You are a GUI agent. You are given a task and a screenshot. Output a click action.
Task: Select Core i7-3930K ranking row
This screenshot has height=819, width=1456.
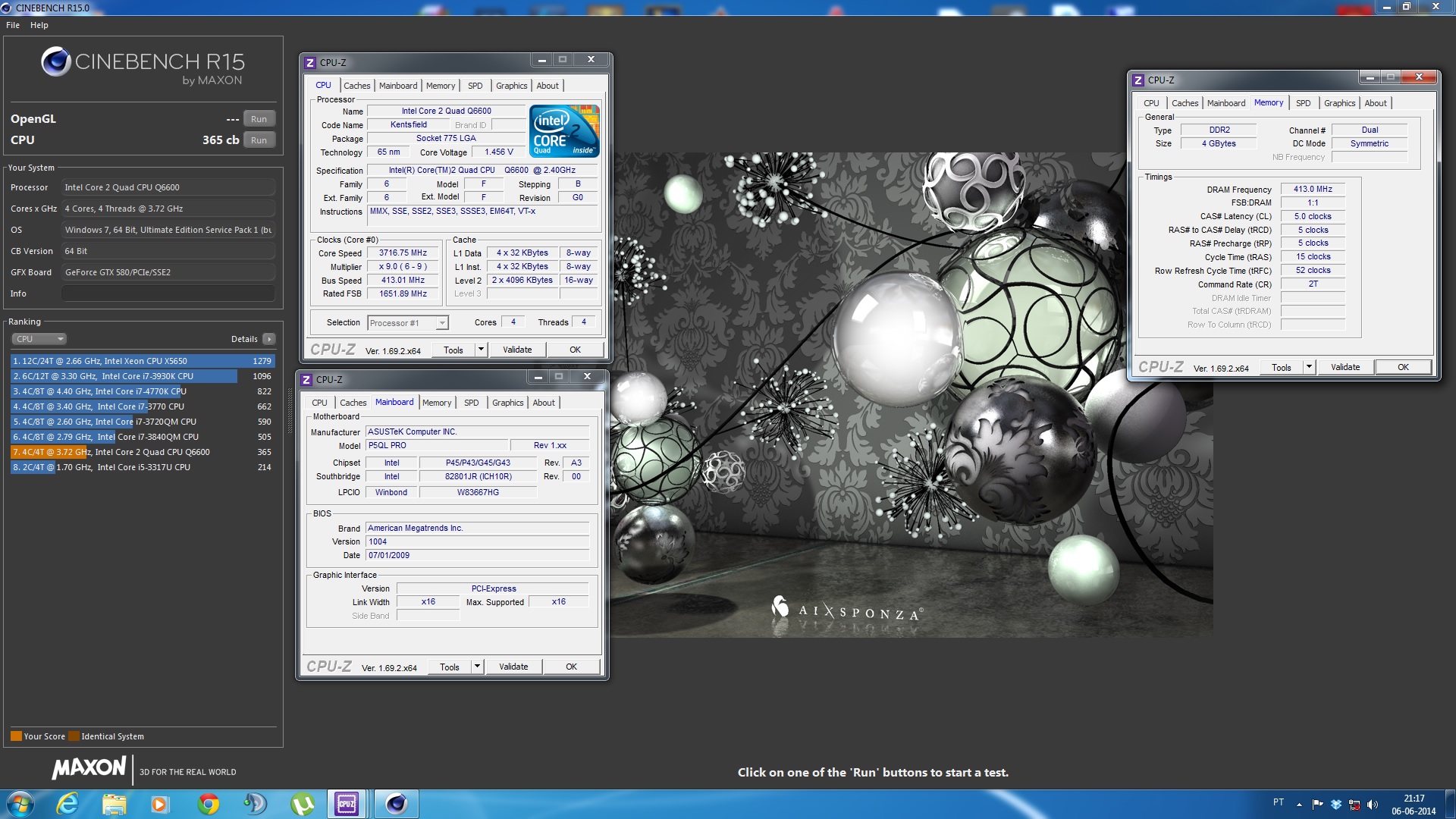(143, 376)
